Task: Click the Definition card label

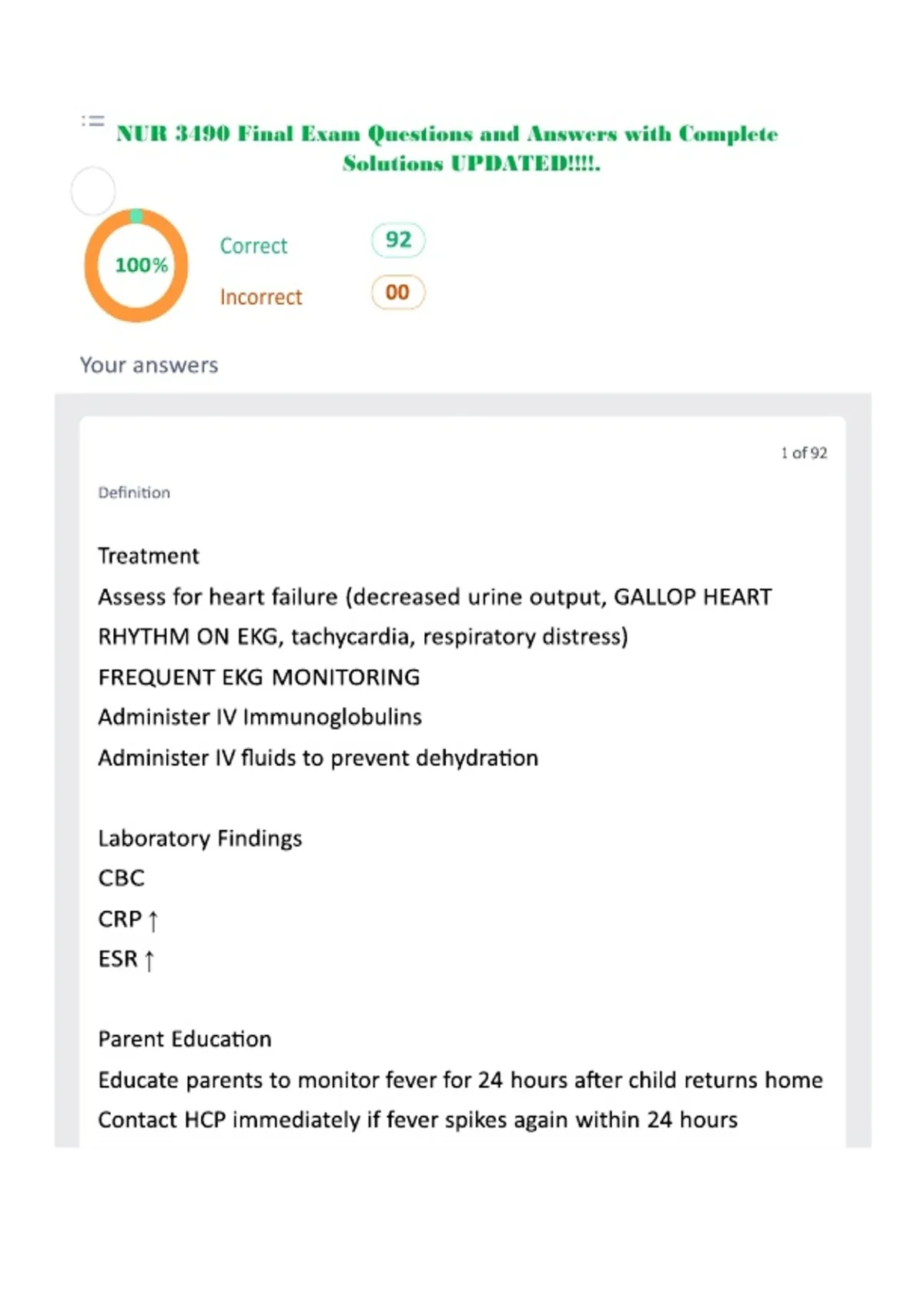Action: (134, 493)
